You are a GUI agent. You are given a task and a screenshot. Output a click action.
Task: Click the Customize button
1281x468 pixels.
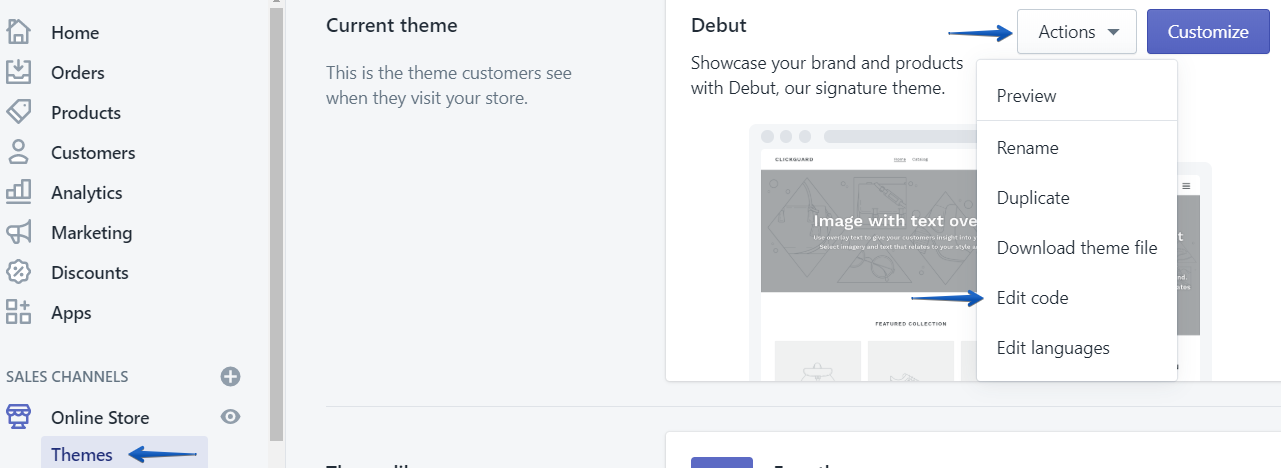(x=1208, y=32)
